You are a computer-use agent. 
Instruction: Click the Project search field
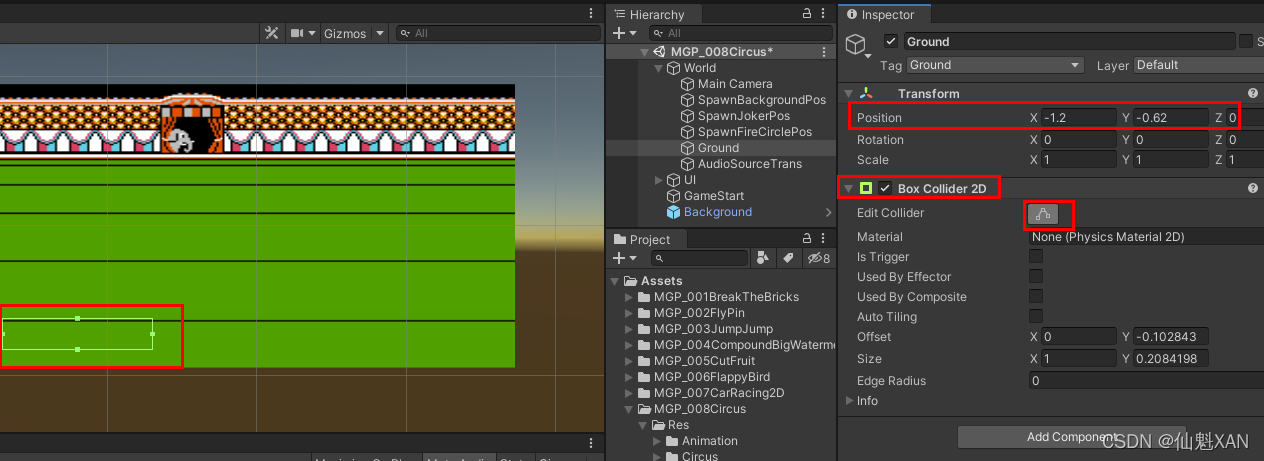point(697,258)
